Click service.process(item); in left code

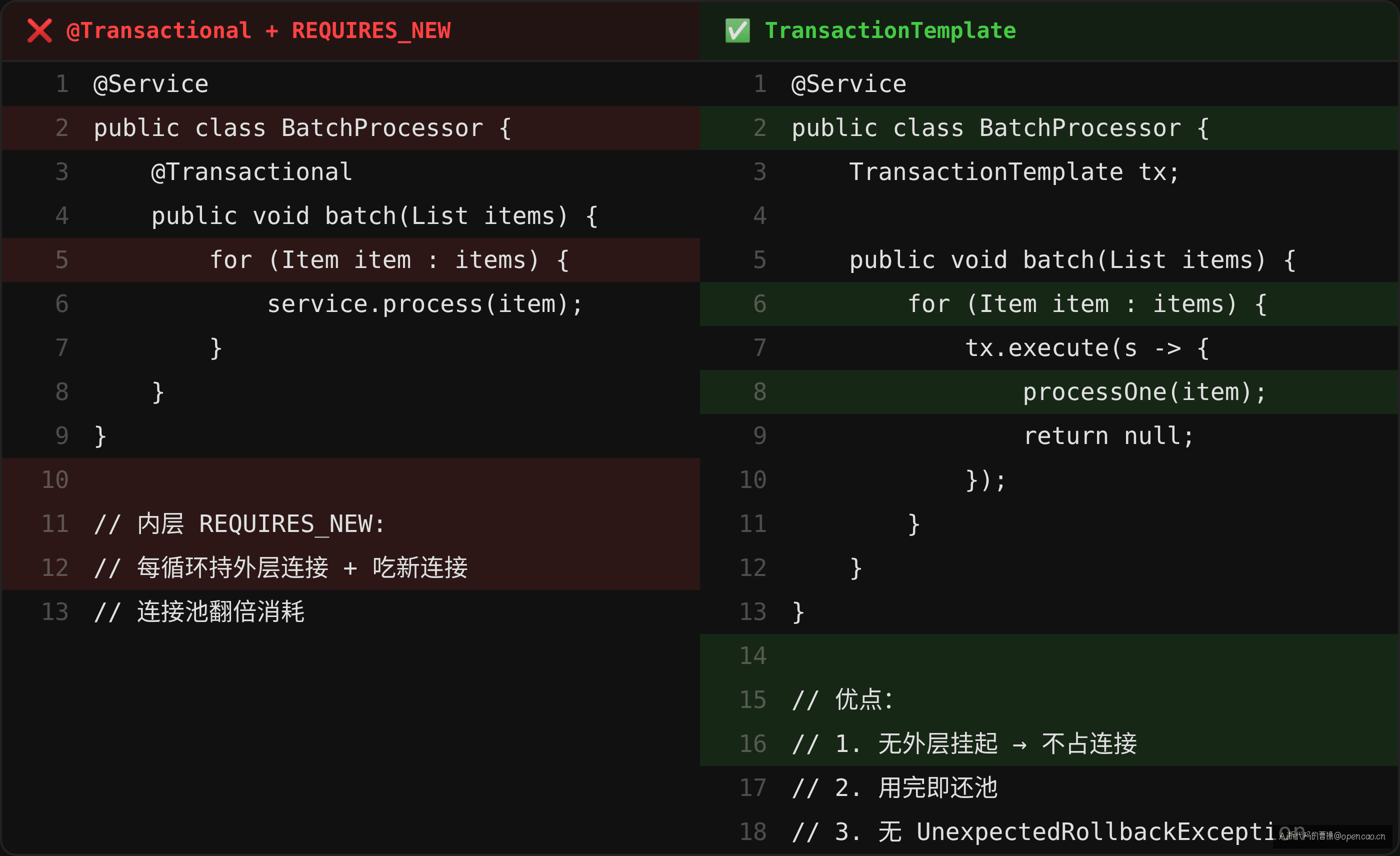tap(425, 304)
